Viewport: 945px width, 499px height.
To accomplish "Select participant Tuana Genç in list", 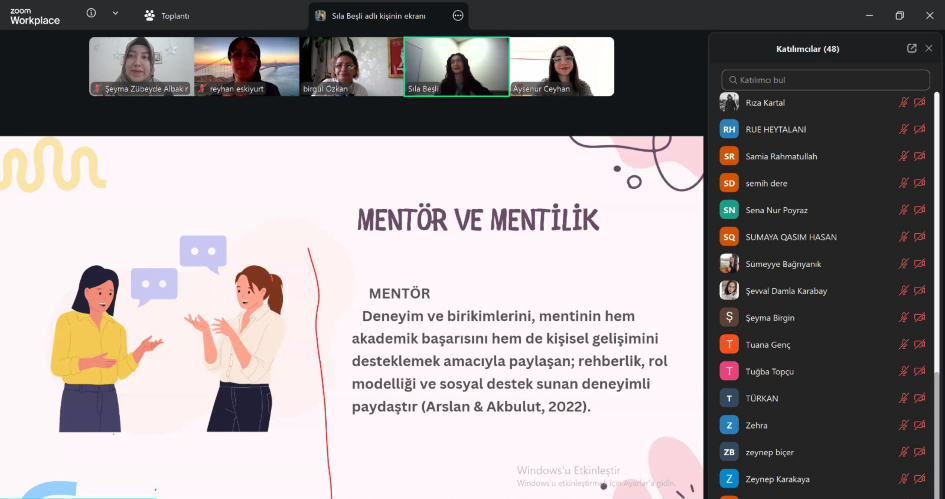I will click(x=823, y=344).
